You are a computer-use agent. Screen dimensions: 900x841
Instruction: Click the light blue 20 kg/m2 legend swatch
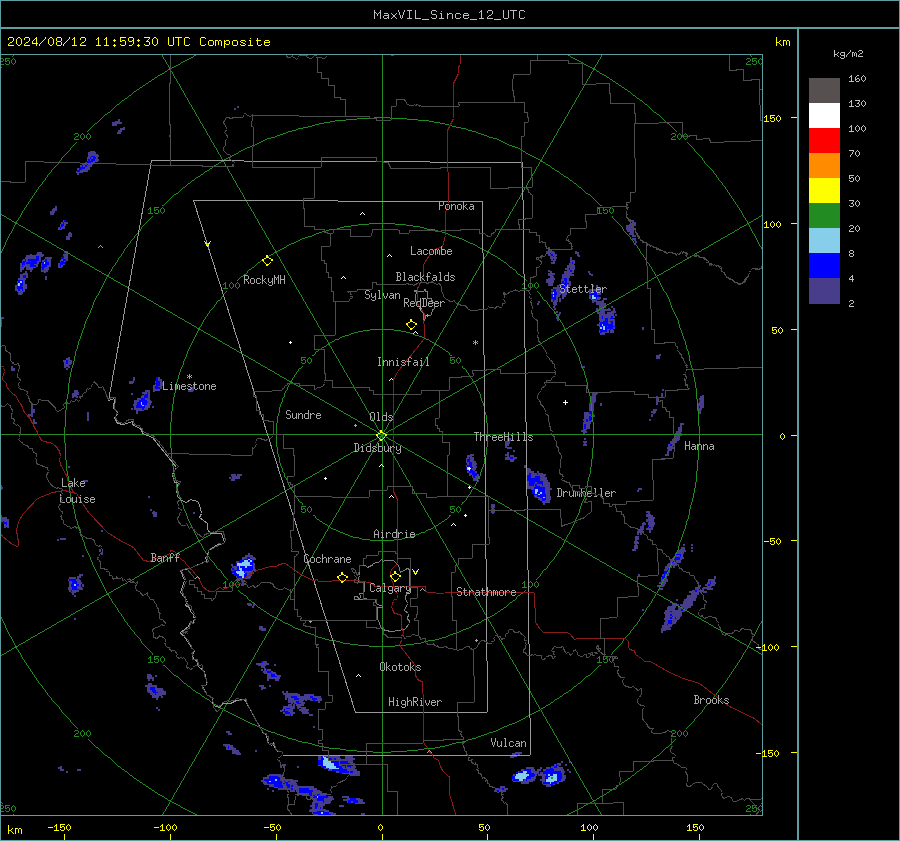click(824, 240)
